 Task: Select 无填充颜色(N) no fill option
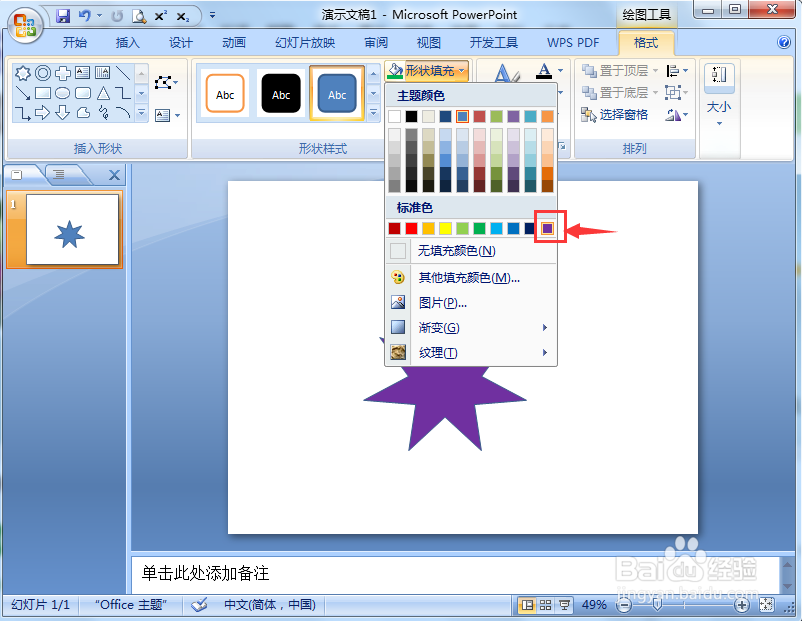471,251
